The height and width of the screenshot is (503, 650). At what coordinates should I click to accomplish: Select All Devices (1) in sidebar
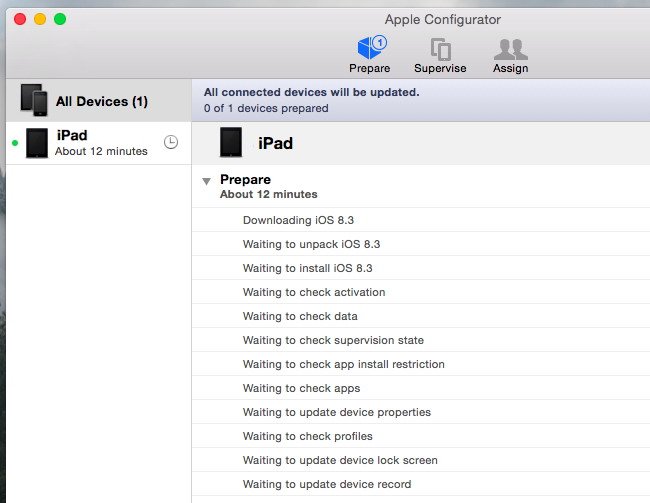point(99,101)
